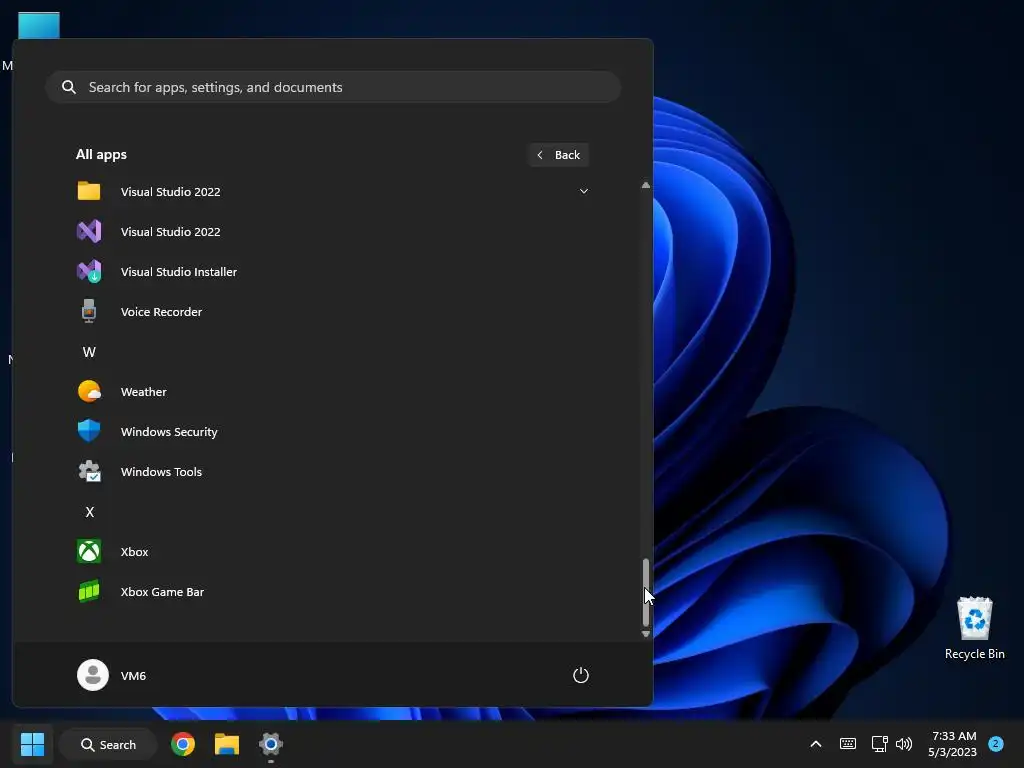Image resolution: width=1024 pixels, height=768 pixels.
Task: Click the taskbar Search box
Action: coord(108,744)
